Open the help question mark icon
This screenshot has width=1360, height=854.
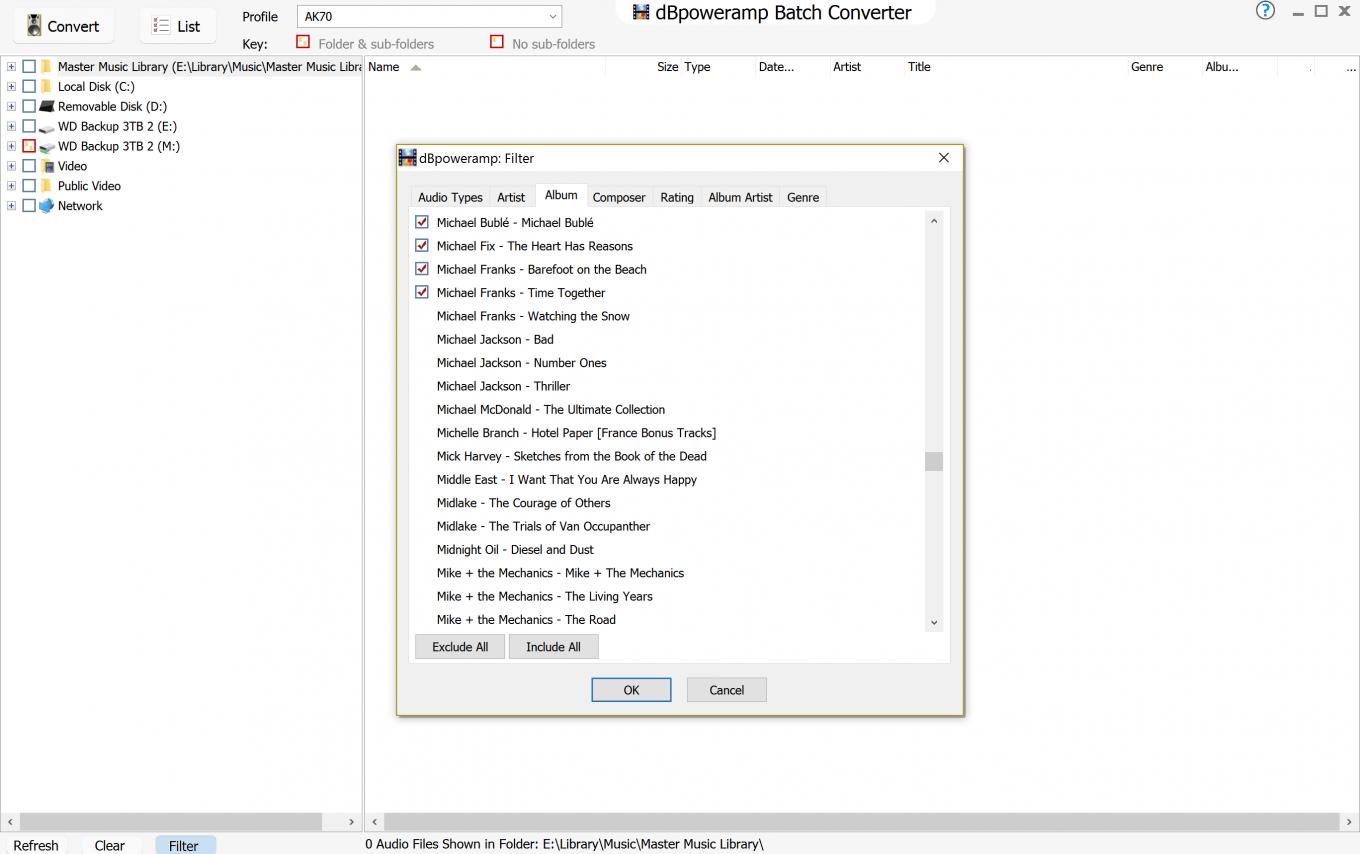[x=1265, y=11]
